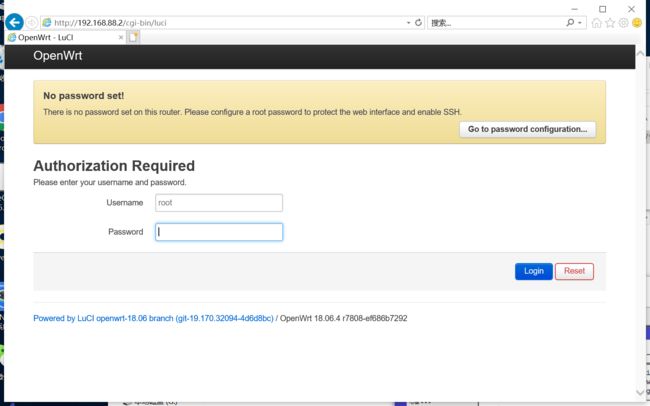Viewport: 650px width, 406px height.
Task: Click the 'Authorization Required' heading
Action: click(x=114, y=166)
